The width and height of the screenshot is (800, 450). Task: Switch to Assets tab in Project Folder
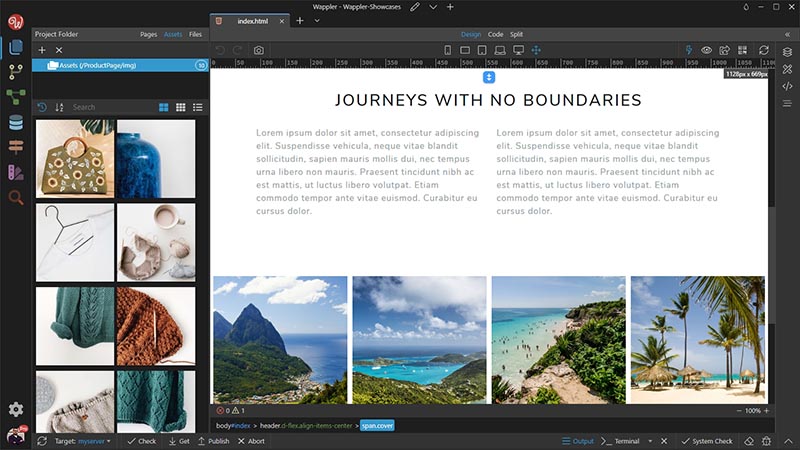173,34
